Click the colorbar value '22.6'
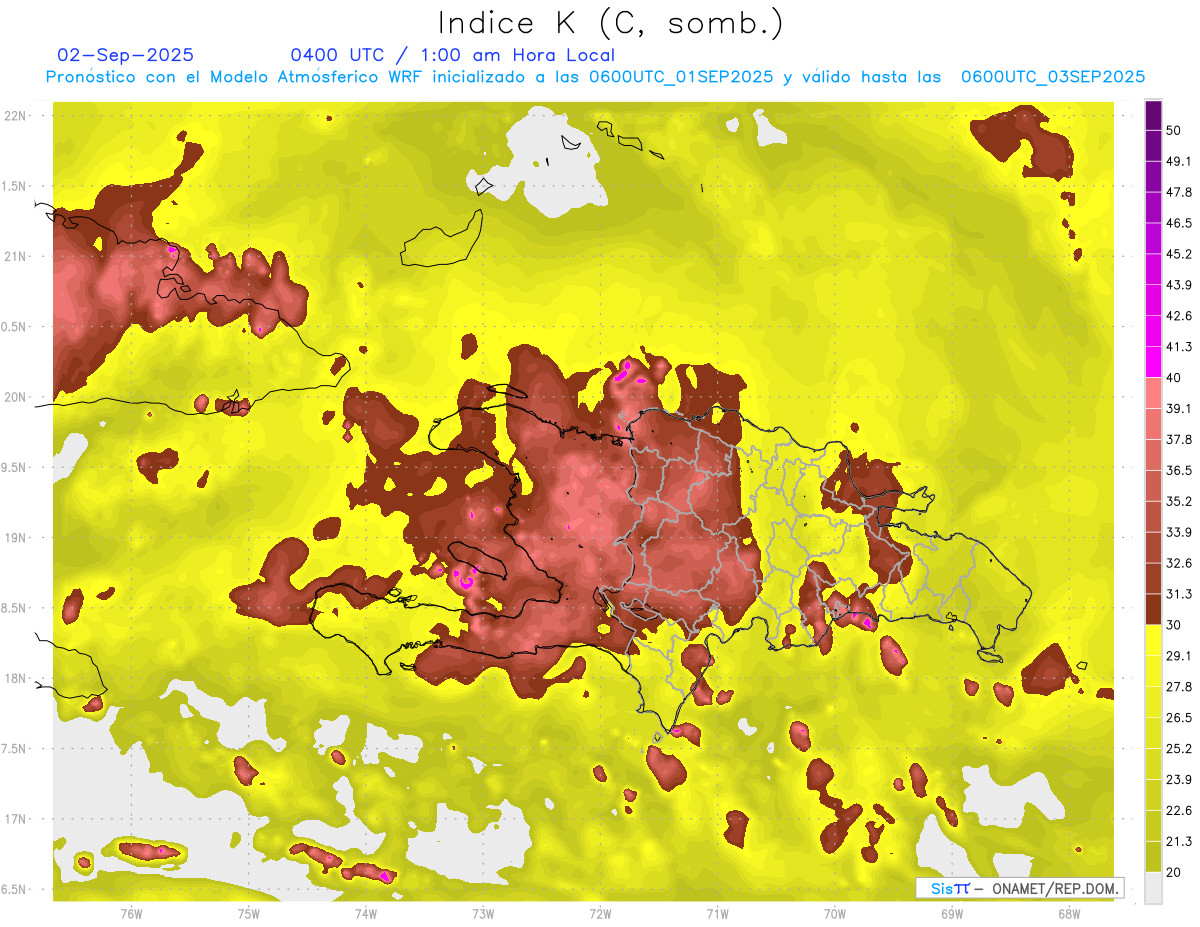Screen dimensions: 1200x927 tap(1179, 810)
